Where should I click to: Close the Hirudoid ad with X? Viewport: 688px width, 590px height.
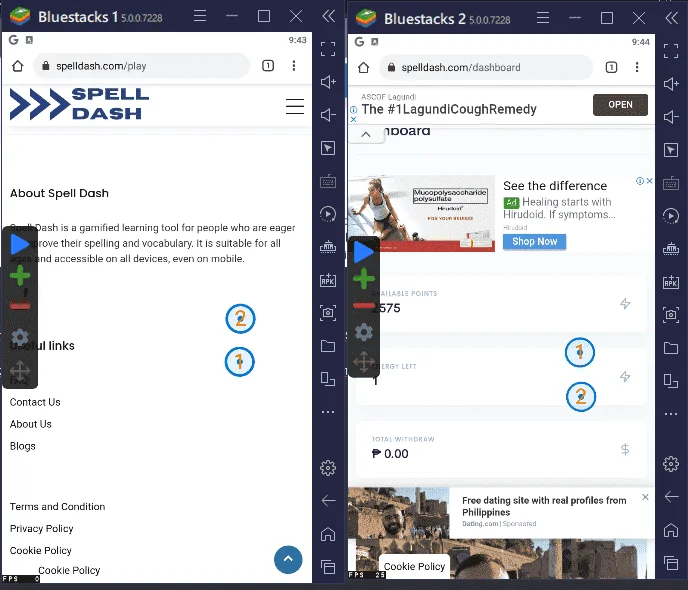649,181
